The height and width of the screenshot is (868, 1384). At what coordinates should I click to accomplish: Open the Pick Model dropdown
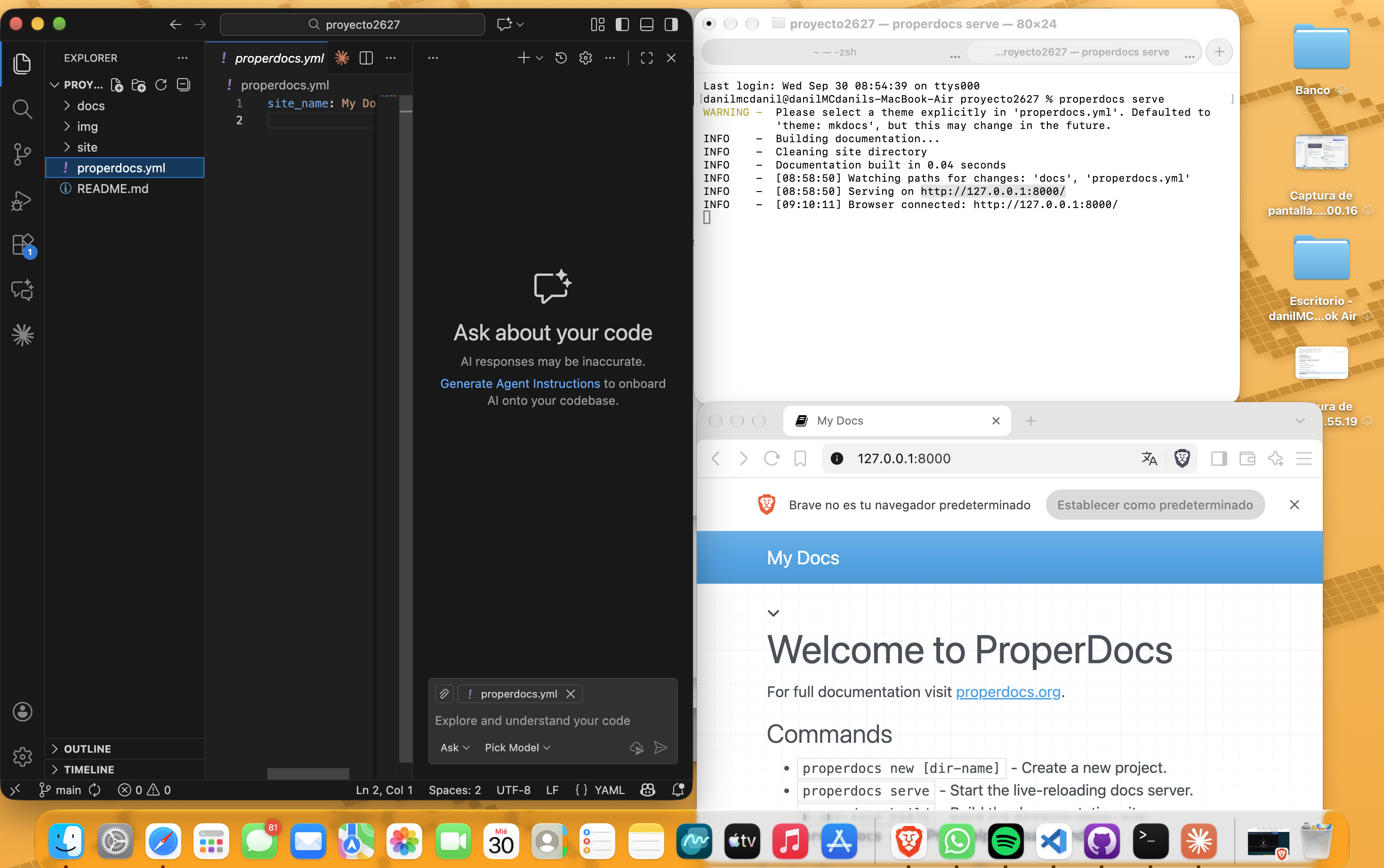pos(517,747)
